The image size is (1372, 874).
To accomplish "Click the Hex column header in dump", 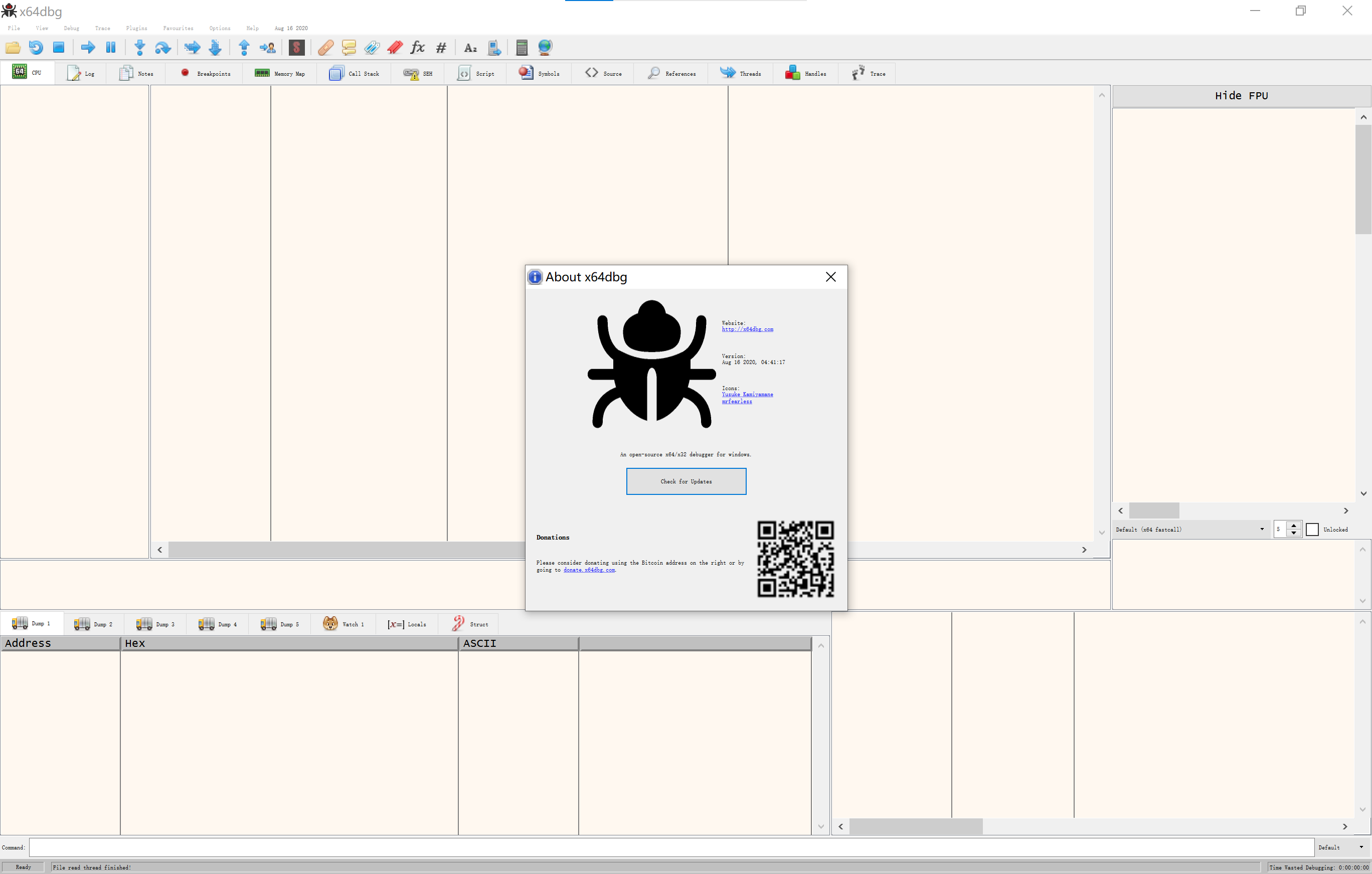I will click(x=289, y=643).
